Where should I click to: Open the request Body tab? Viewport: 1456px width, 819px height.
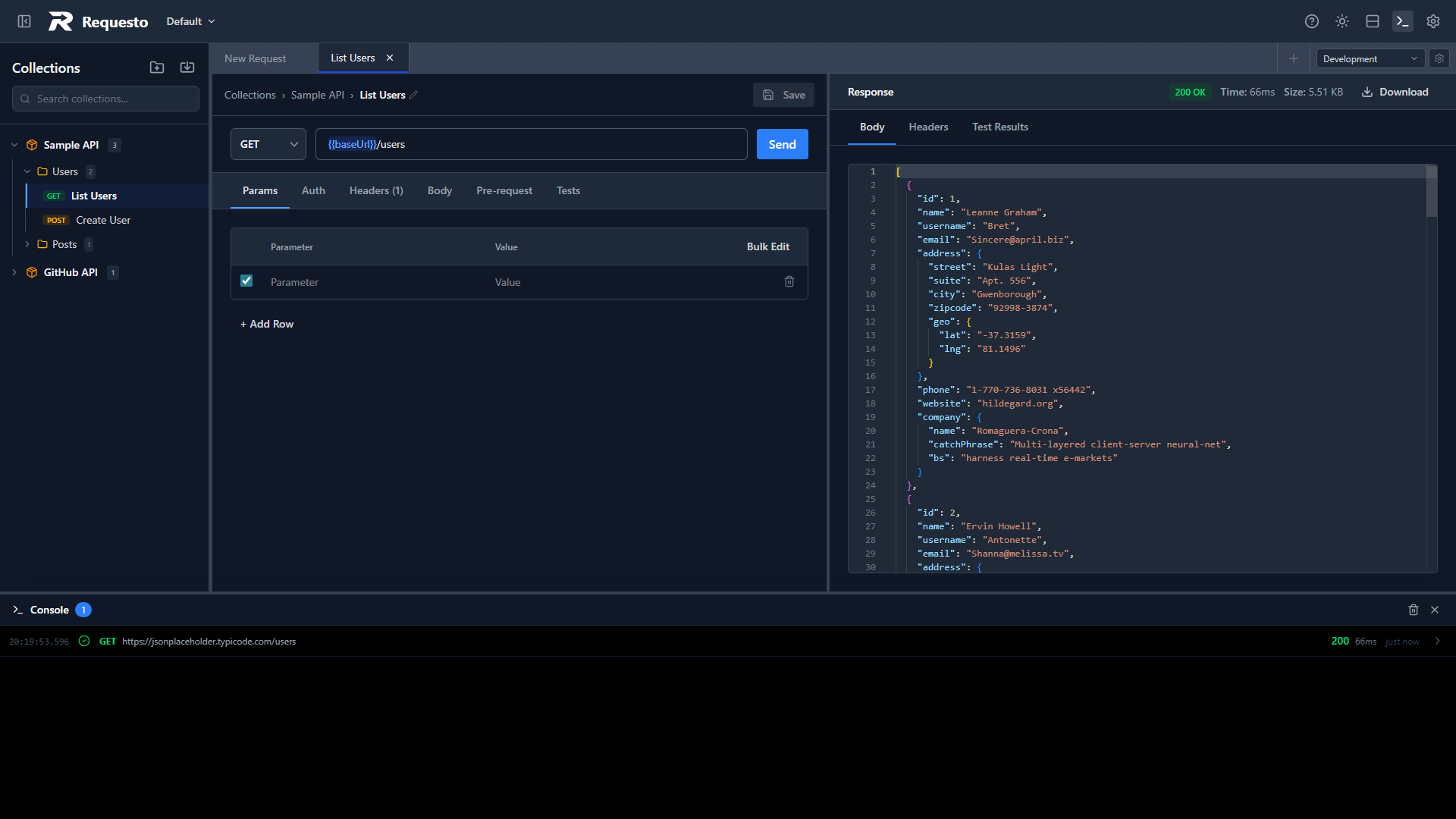coord(440,190)
